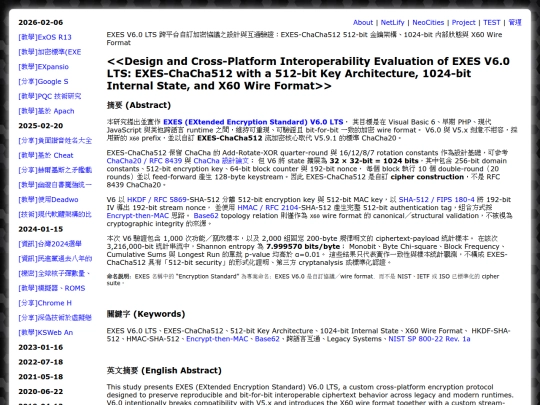Open the HMAC / RFC 2104 link
Screen dimensions: 540x405
[x=268, y=208]
